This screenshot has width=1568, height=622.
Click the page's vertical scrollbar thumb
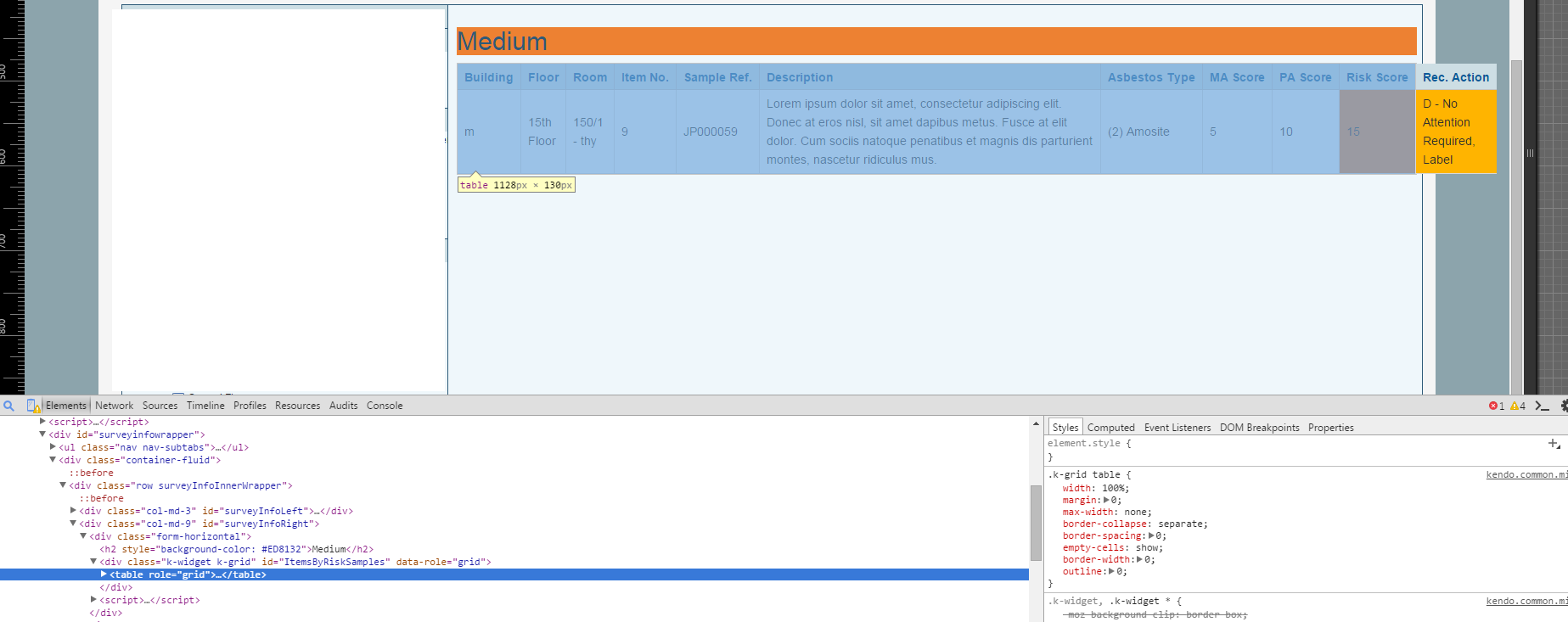[x=1516, y=227]
